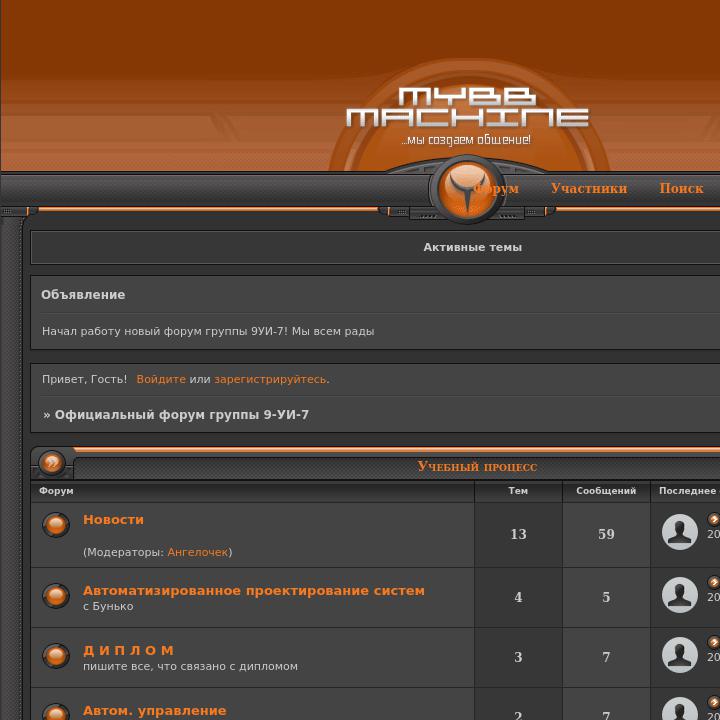The height and width of the screenshot is (720, 720).
Task: Click topic count 3 in ДИПЛОМ row
Action: pos(518,657)
